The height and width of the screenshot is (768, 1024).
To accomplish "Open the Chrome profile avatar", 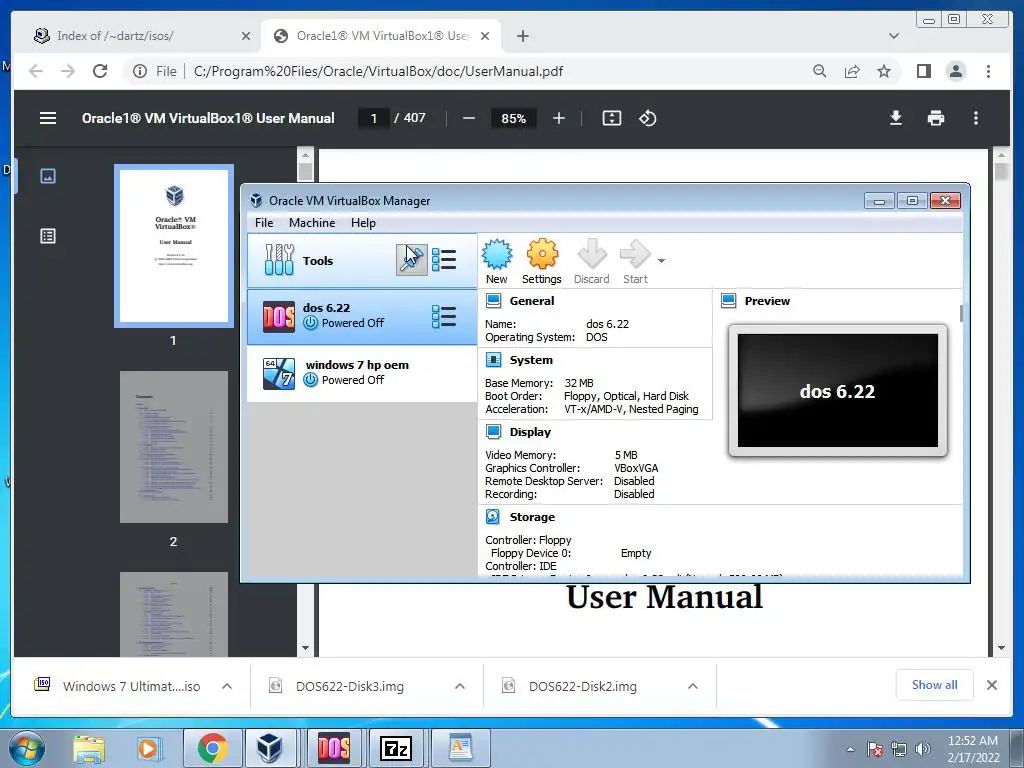I will [956, 71].
